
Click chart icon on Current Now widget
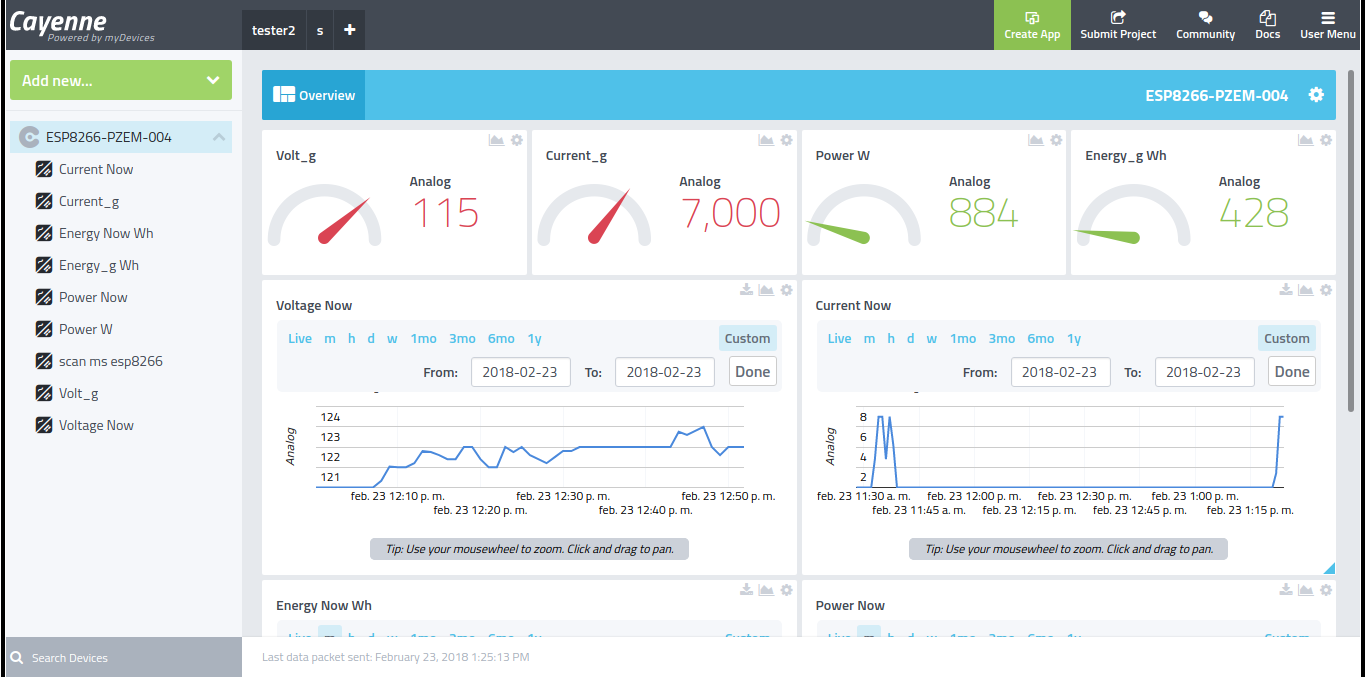1305,290
